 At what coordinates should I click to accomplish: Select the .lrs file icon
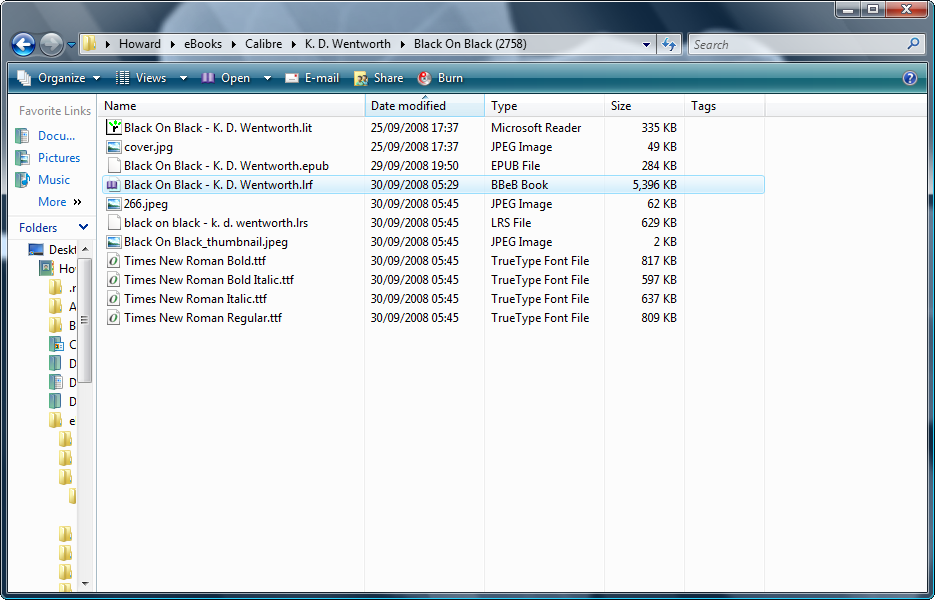tap(114, 222)
